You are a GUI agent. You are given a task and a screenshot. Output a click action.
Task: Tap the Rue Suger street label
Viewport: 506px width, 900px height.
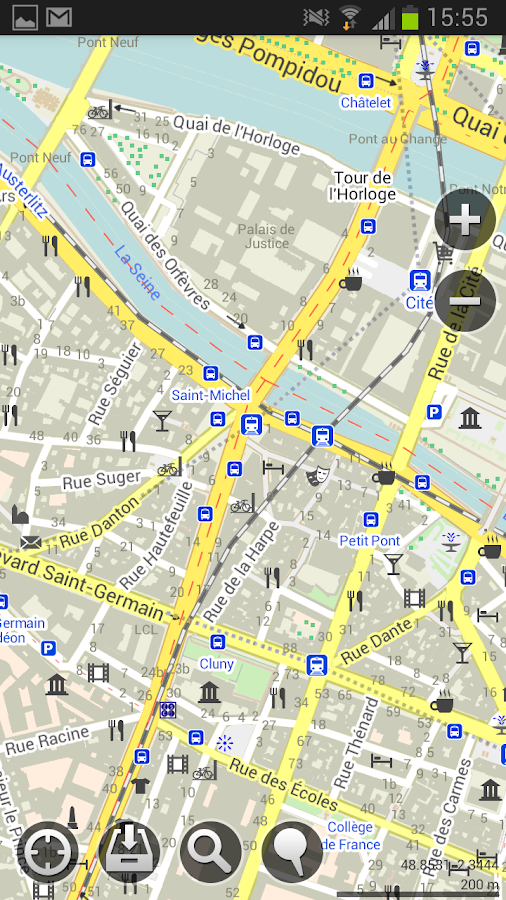pyautogui.click(x=102, y=480)
